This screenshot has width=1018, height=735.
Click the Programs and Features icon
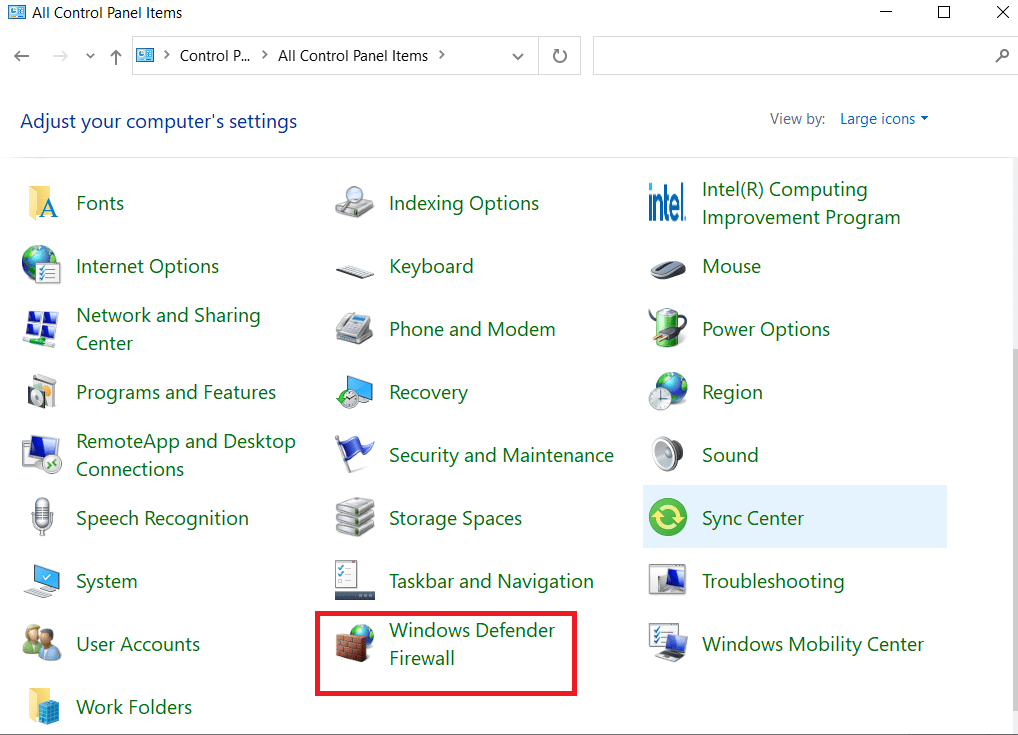tap(42, 392)
